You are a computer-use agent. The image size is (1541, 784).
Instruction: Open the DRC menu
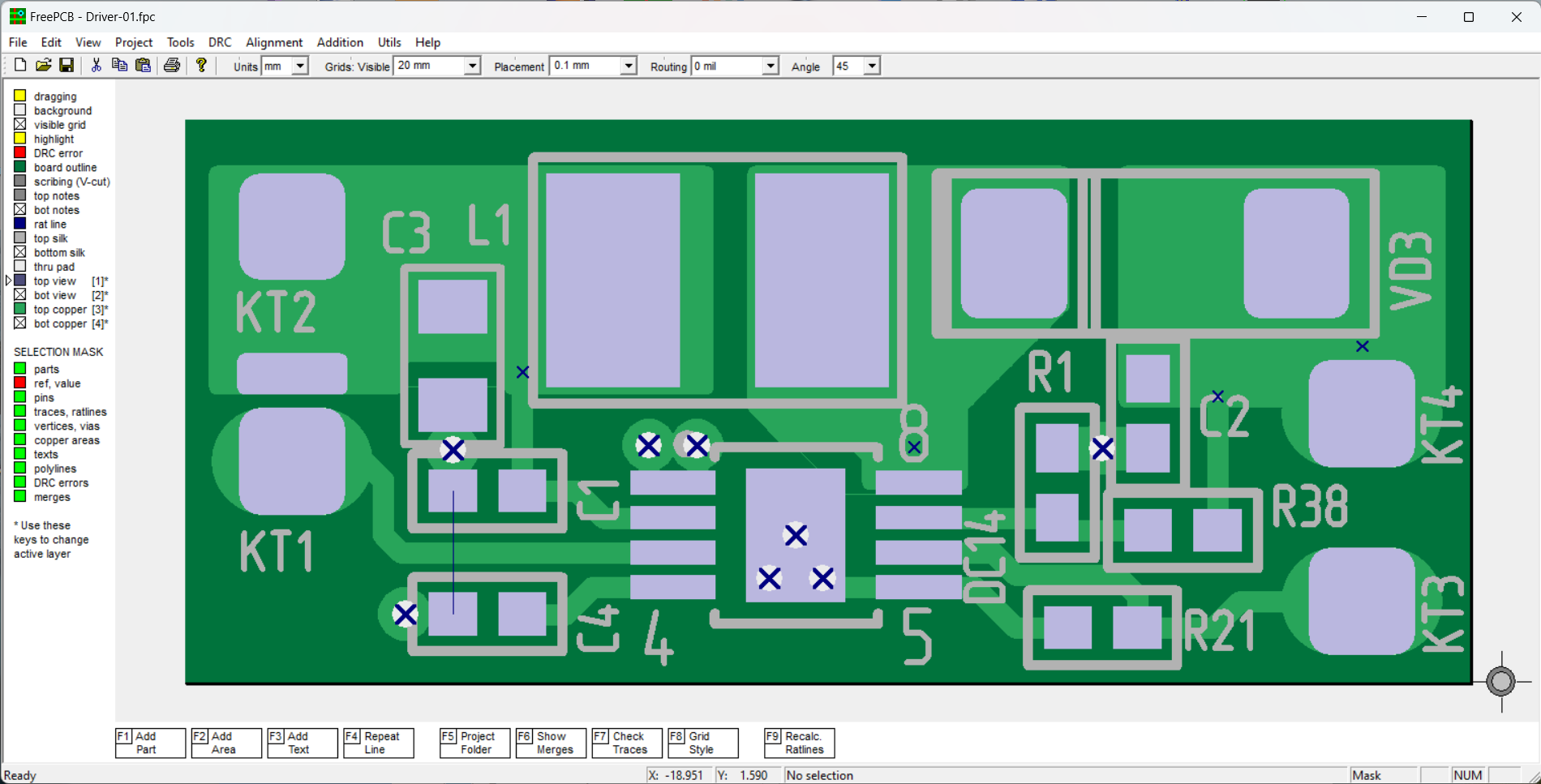click(x=220, y=42)
